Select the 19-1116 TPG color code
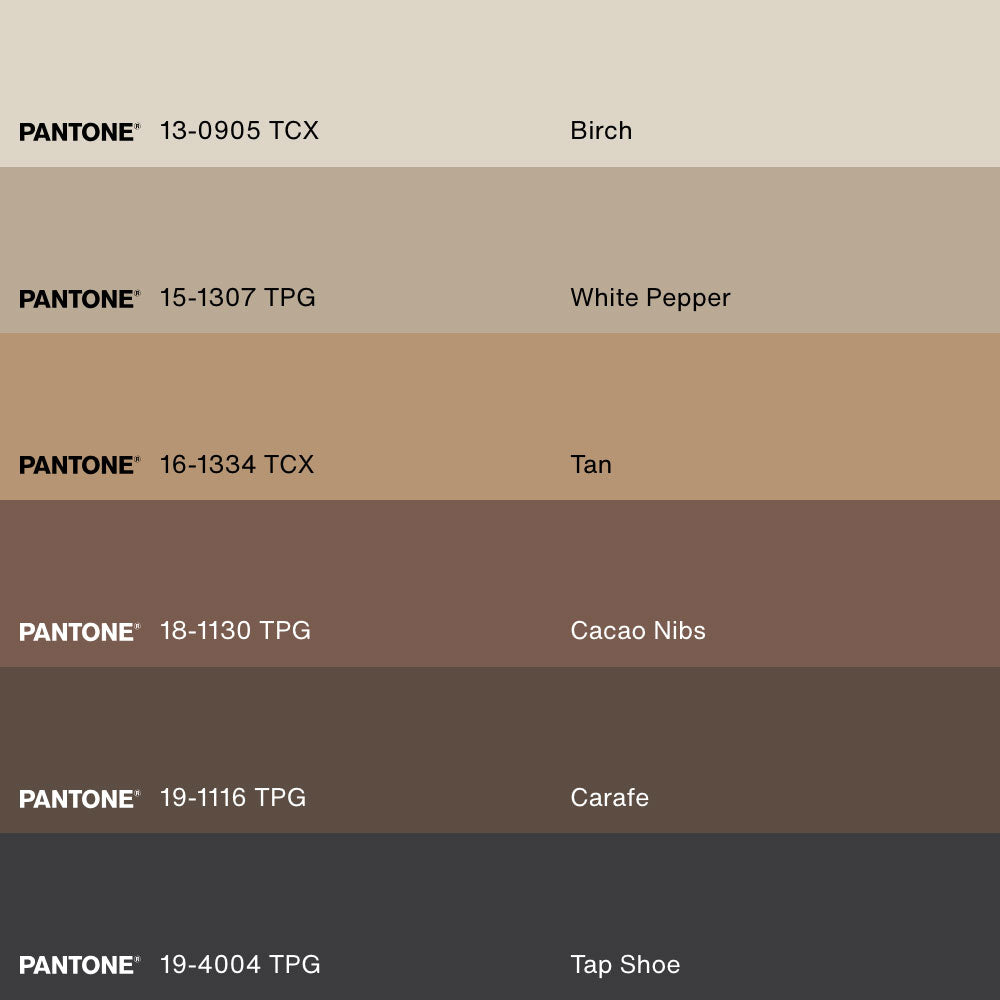The width and height of the screenshot is (1000, 1000). point(232,798)
